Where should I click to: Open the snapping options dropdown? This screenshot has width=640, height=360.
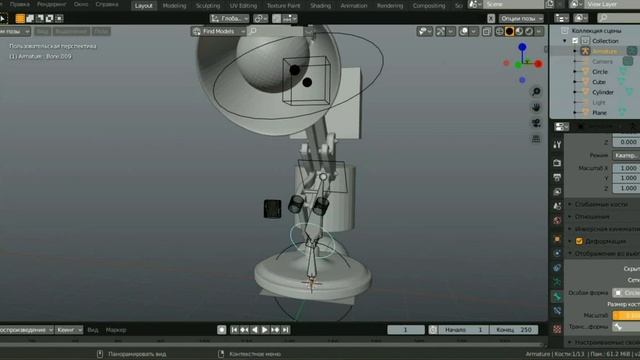point(290,18)
